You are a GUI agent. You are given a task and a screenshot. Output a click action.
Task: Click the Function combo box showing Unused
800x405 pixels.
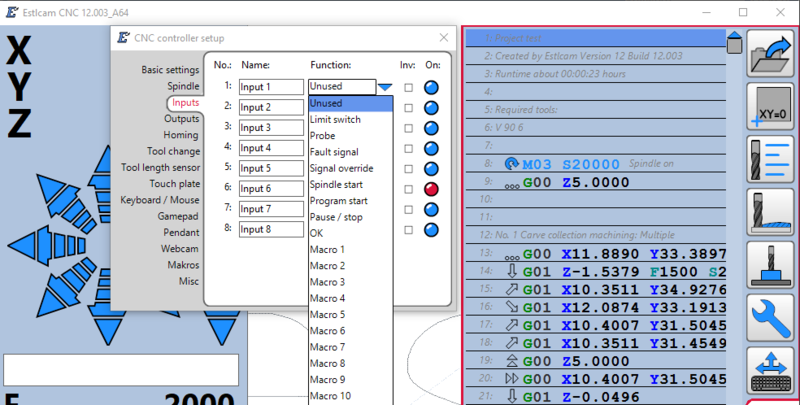[342, 87]
